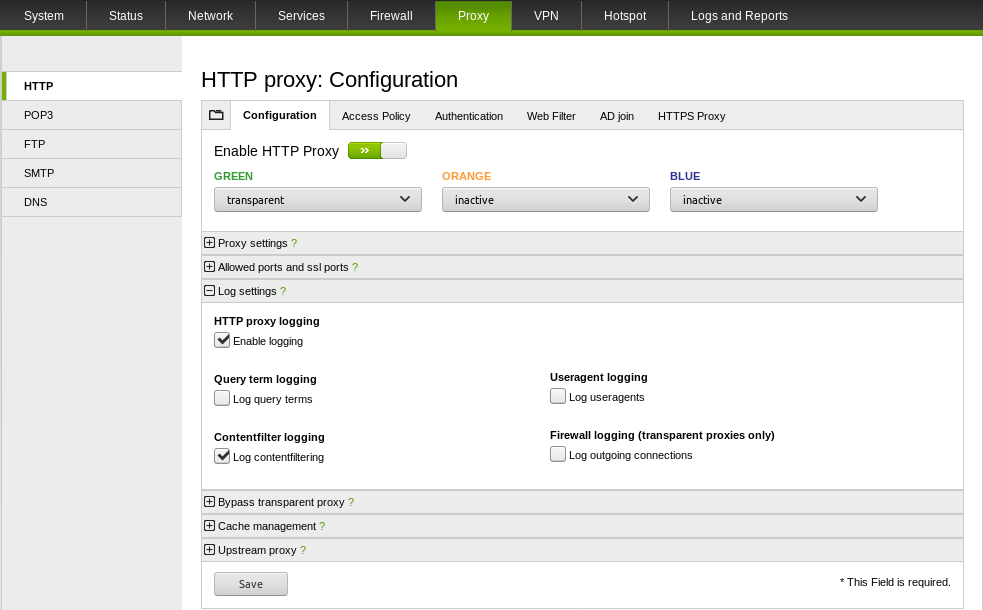The height and width of the screenshot is (610, 983).
Task: Switch to the Web Filter tab
Action: (551, 116)
